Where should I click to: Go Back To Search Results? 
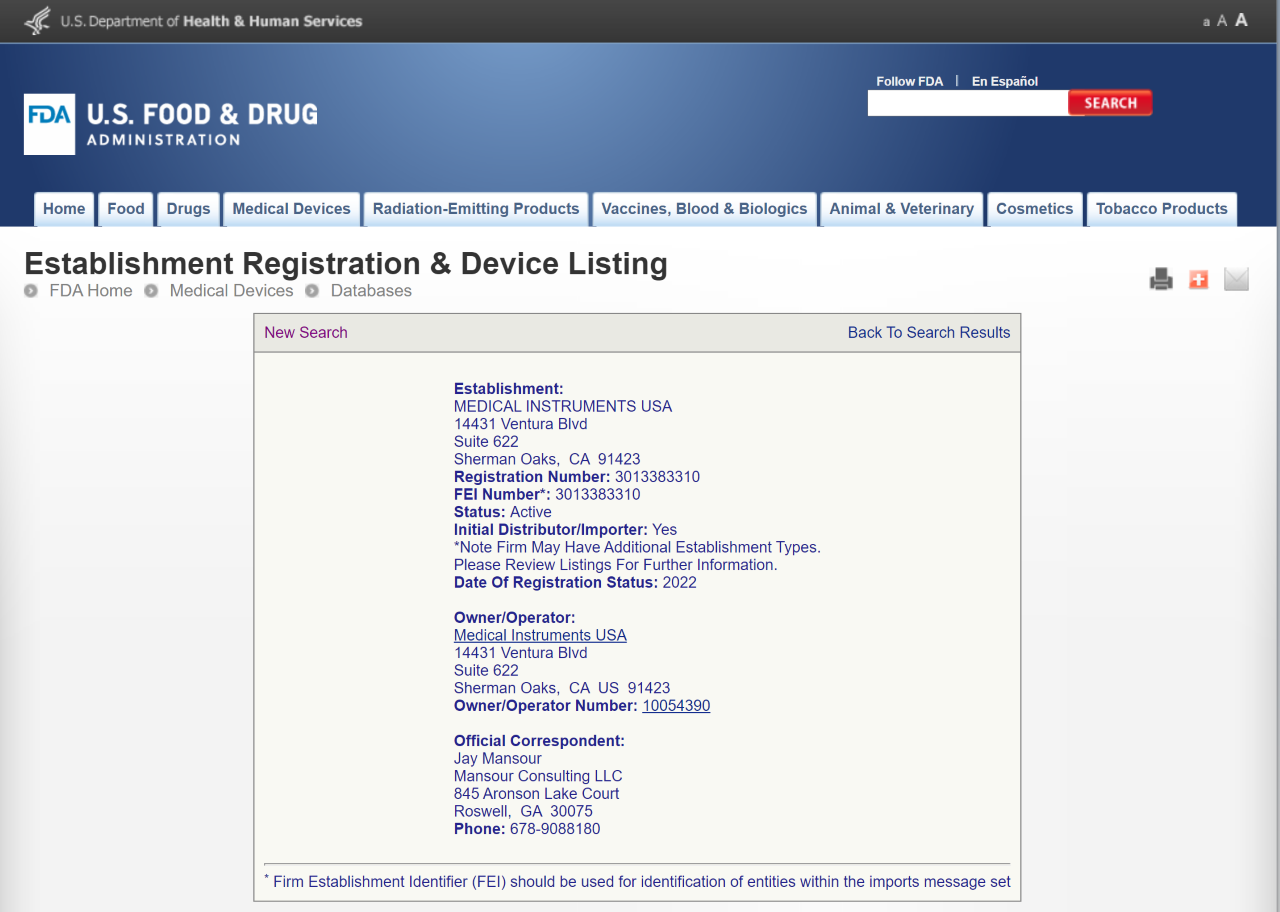[928, 333]
